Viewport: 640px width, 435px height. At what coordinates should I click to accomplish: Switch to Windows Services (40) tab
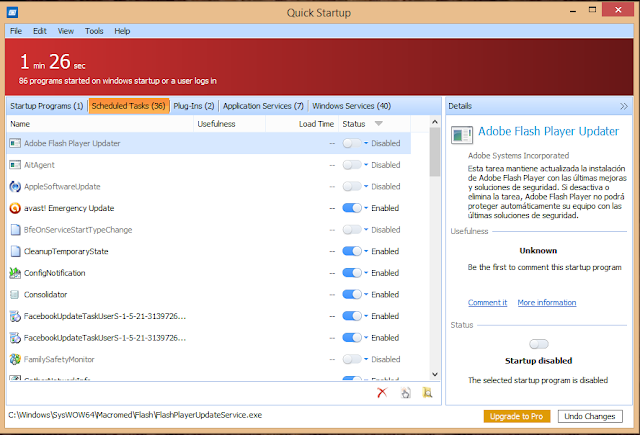coord(351,106)
